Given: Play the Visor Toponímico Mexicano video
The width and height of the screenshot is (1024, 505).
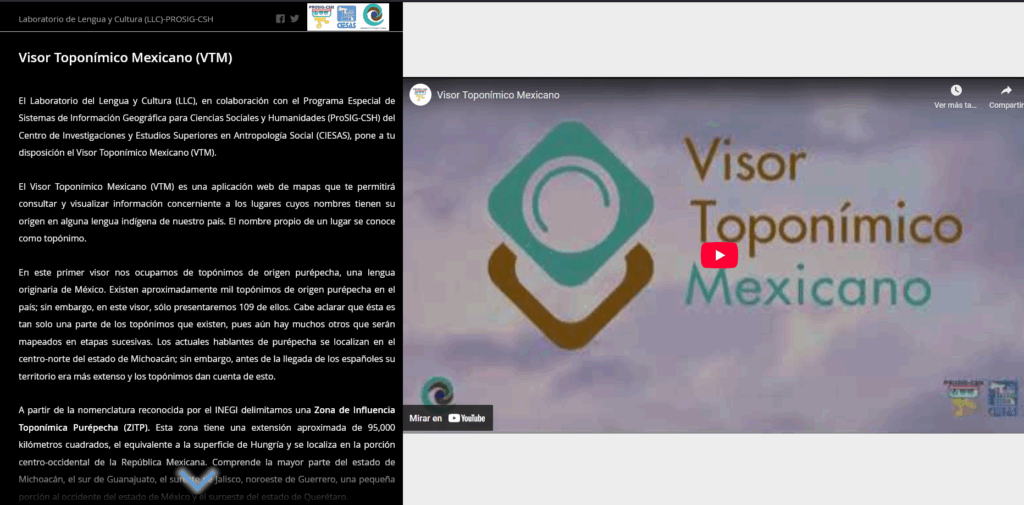Looking at the screenshot, I should click(719, 255).
